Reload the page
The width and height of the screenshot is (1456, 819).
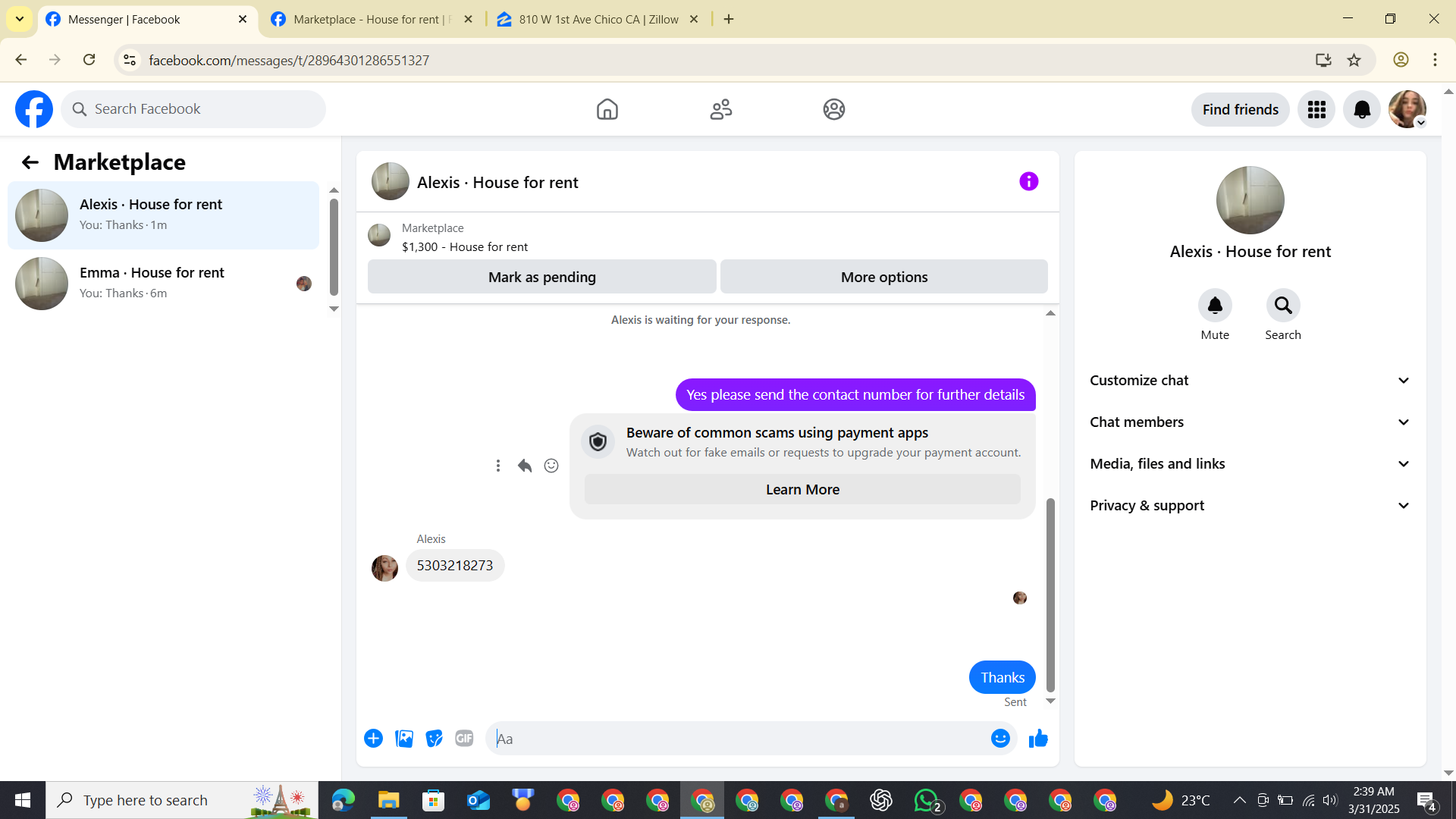[89, 59]
